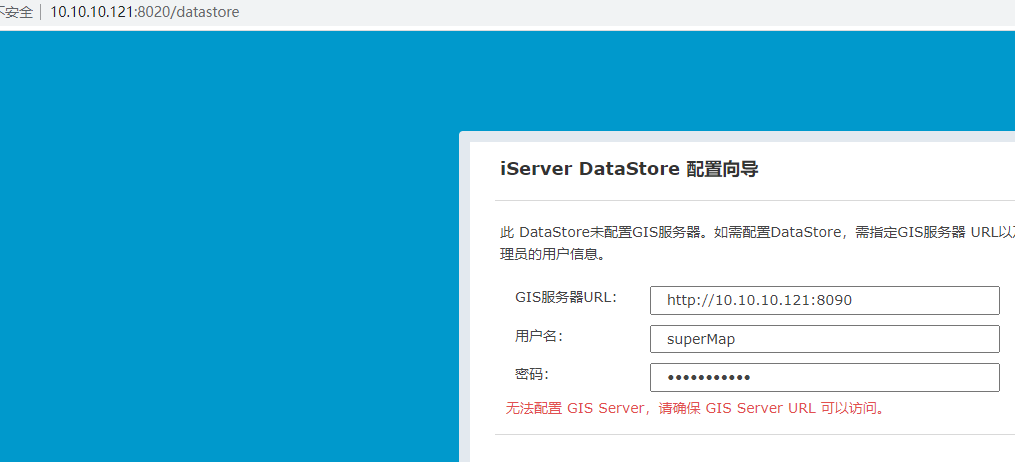Image resolution: width=1015 pixels, height=462 pixels.
Task: Click the browser address bar URL 10.10.10.121:8020/datastore
Action: [x=144, y=12]
